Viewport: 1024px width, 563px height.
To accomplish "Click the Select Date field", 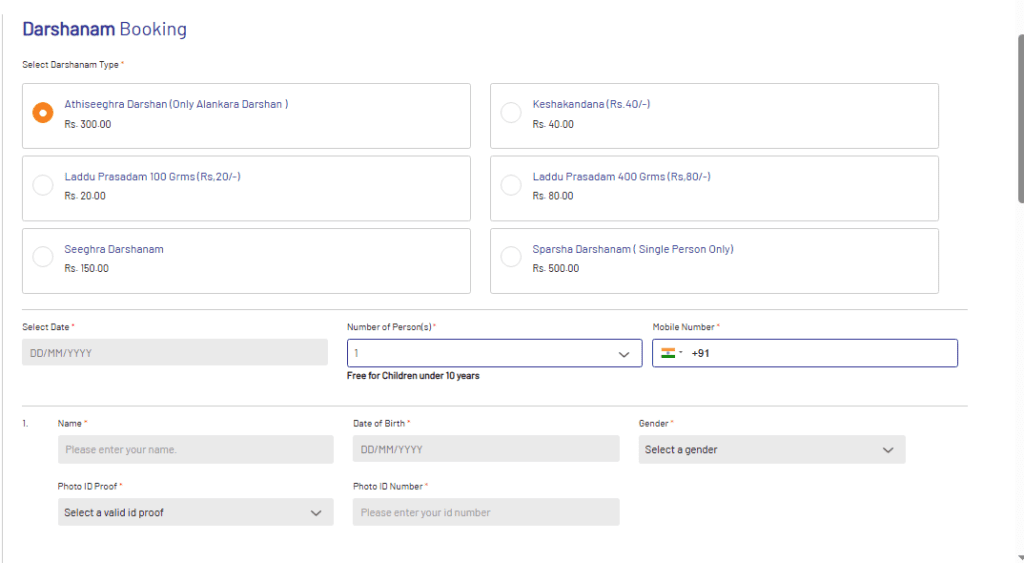I will pyautogui.click(x=174, y=352).
